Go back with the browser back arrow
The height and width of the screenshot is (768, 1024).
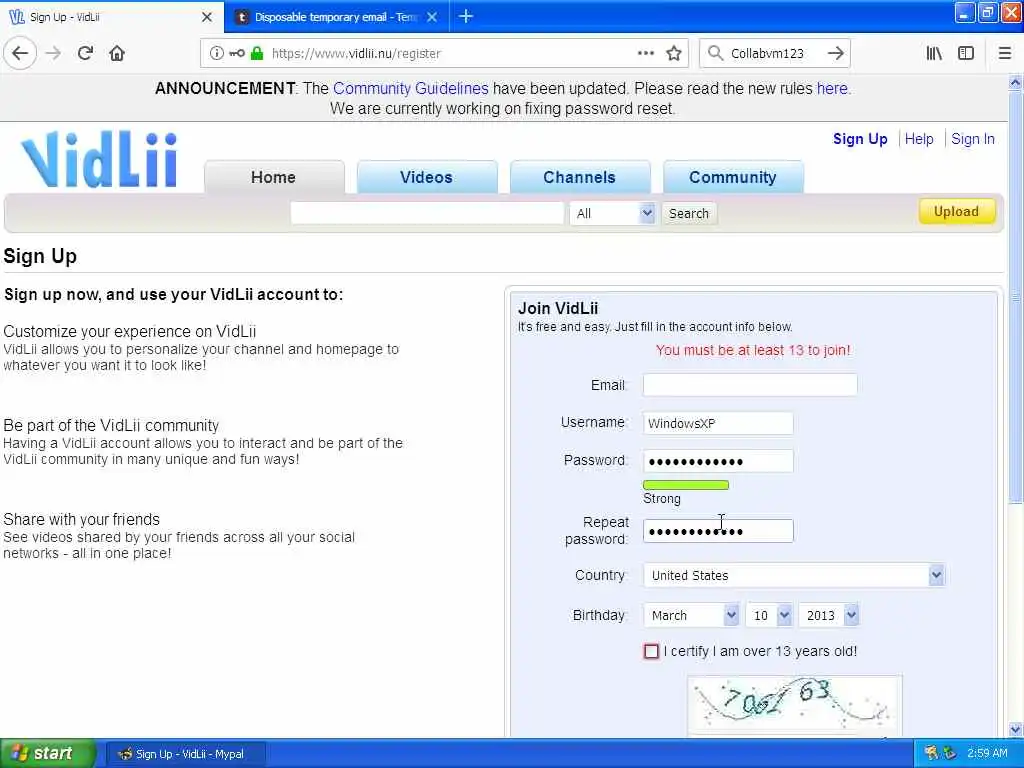(x=20, y=53)
